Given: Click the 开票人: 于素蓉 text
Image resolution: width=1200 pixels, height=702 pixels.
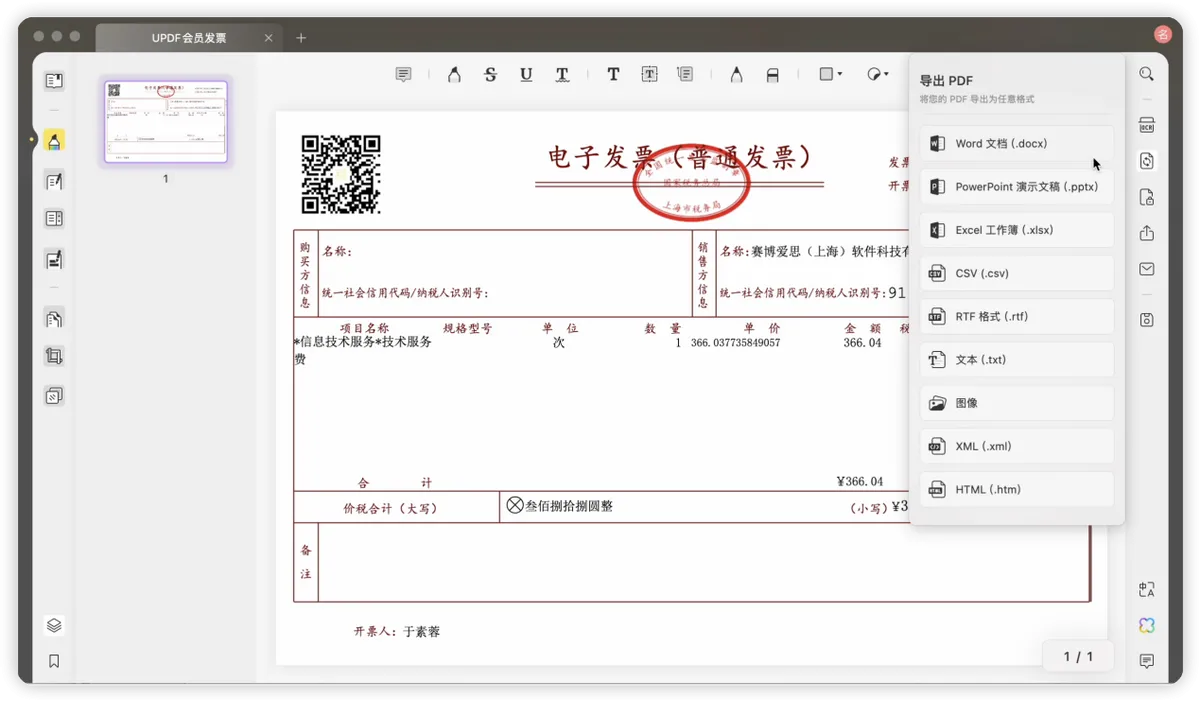Looking at the screenshot, I should [396, 632].
